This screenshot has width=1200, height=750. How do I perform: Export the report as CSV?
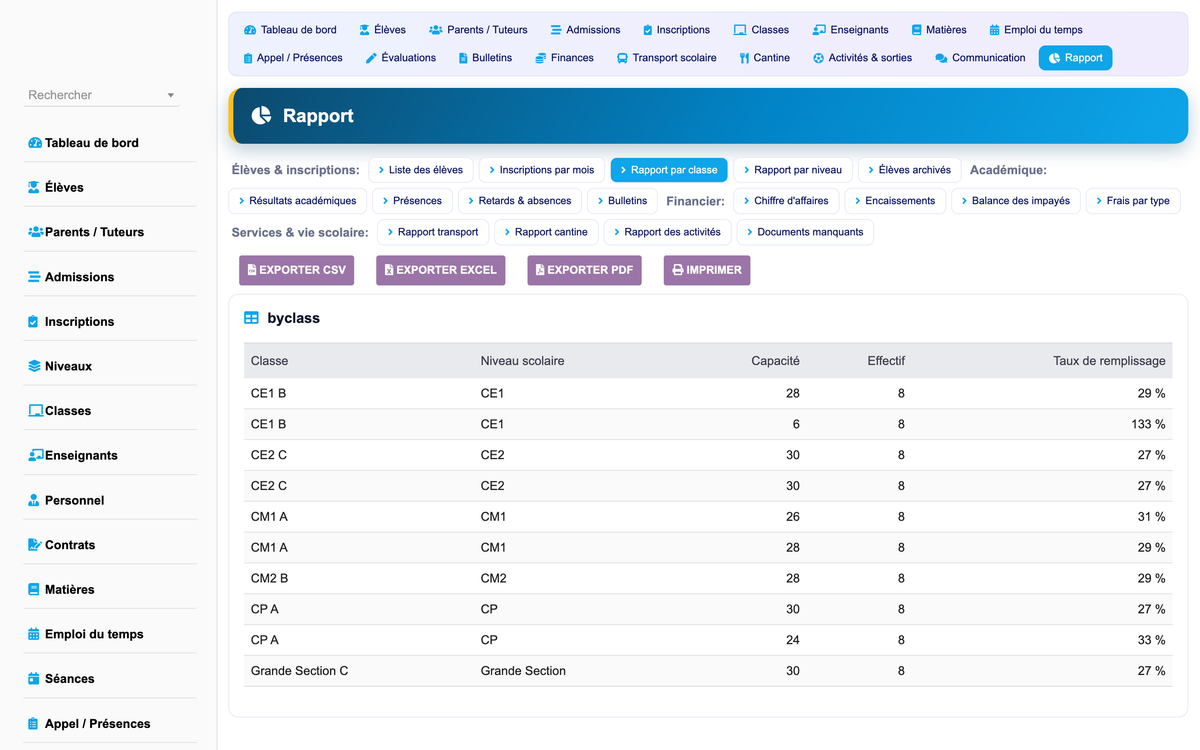[296, 270]
